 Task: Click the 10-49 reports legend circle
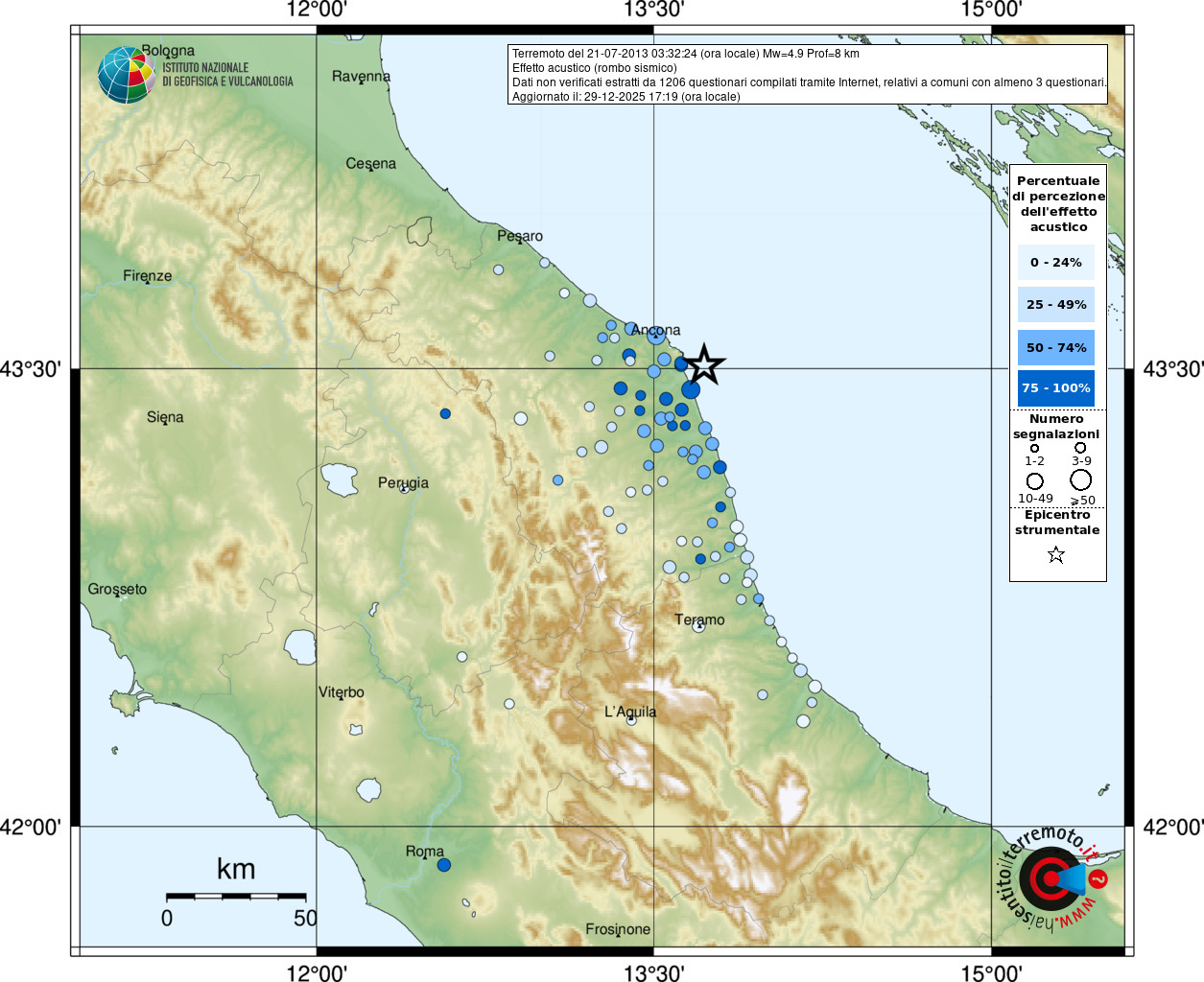click(1034, 481)
